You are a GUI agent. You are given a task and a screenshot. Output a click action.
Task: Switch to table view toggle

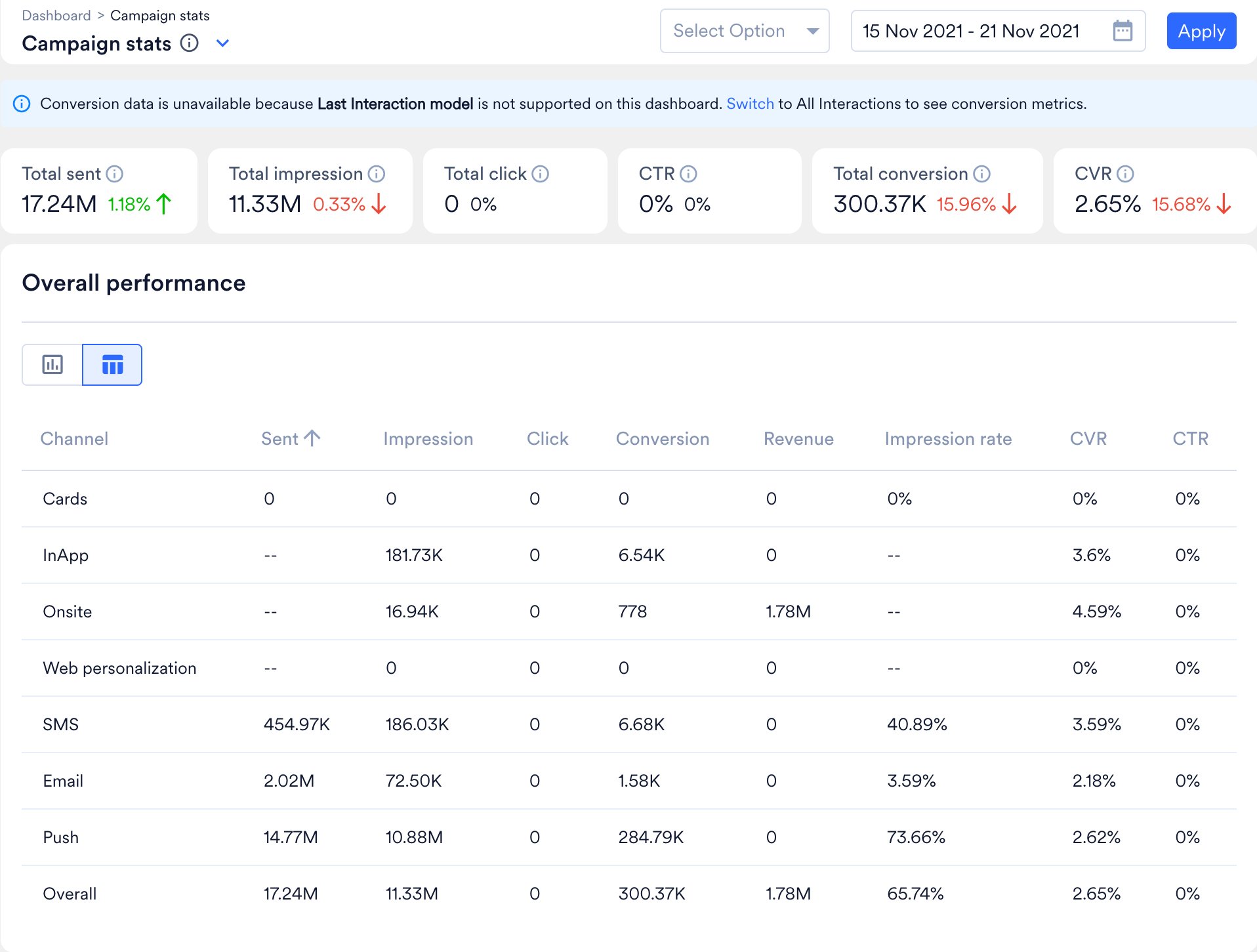112,364
